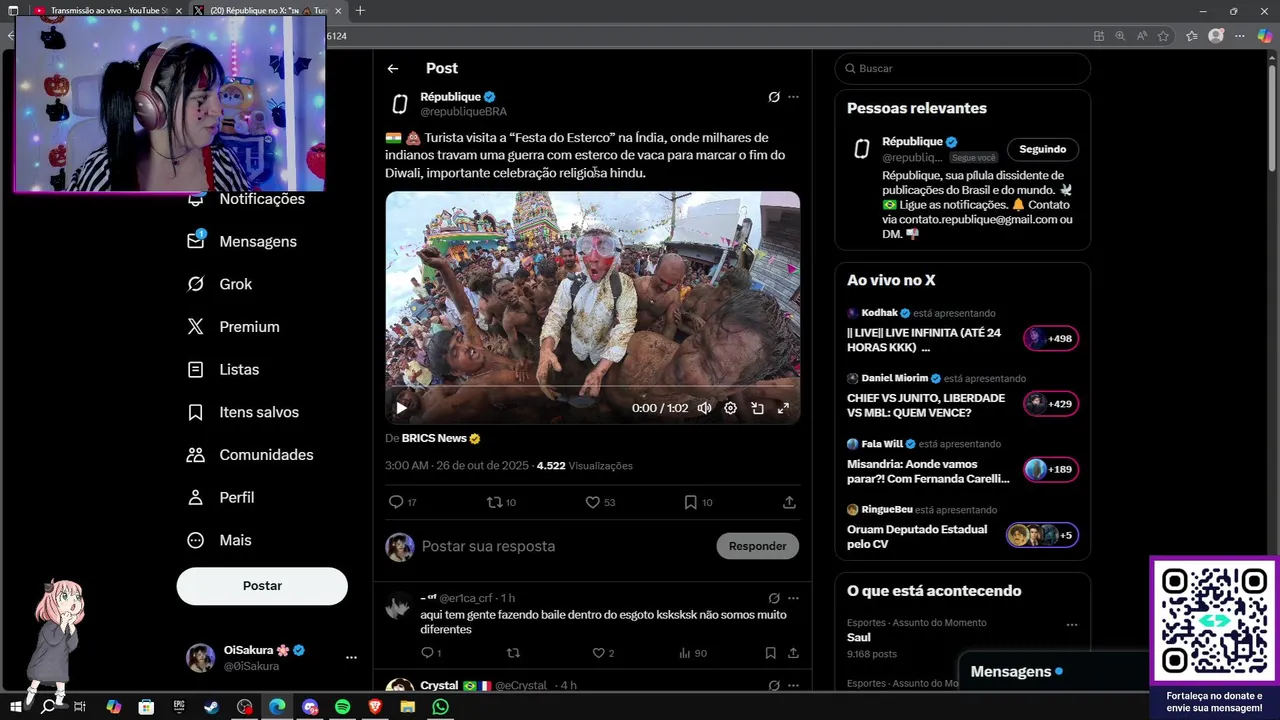
Task: Open a new browser tab
Action: point(360,11)
